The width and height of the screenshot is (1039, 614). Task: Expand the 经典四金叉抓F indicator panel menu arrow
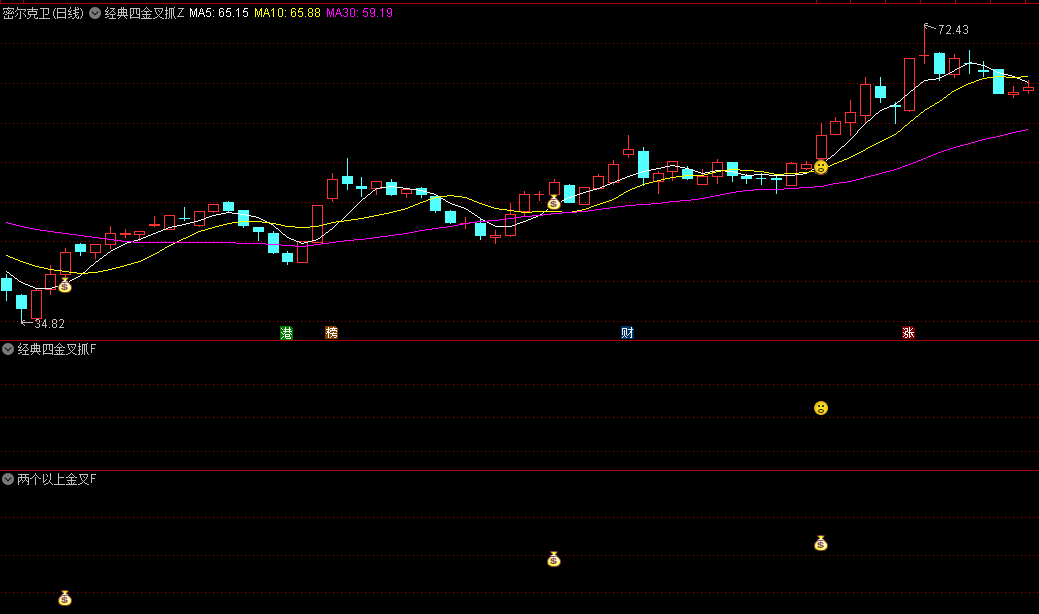point(8,349)
